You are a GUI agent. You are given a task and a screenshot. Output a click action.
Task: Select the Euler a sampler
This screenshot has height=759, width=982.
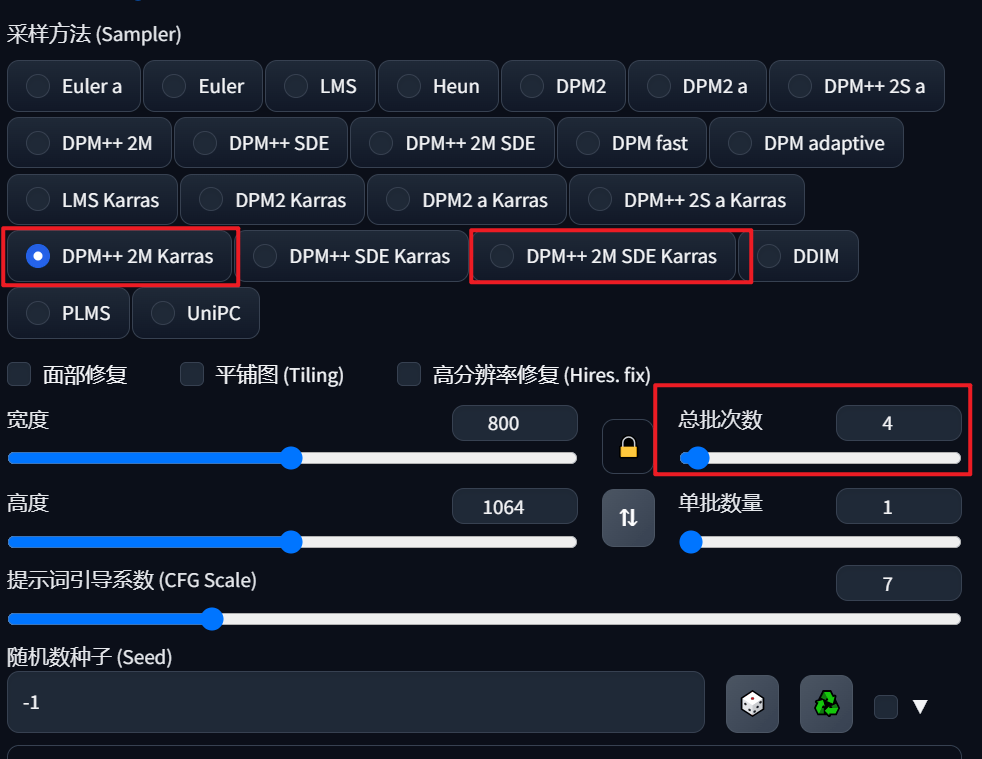pyautogui.click(x=74, y=86)
